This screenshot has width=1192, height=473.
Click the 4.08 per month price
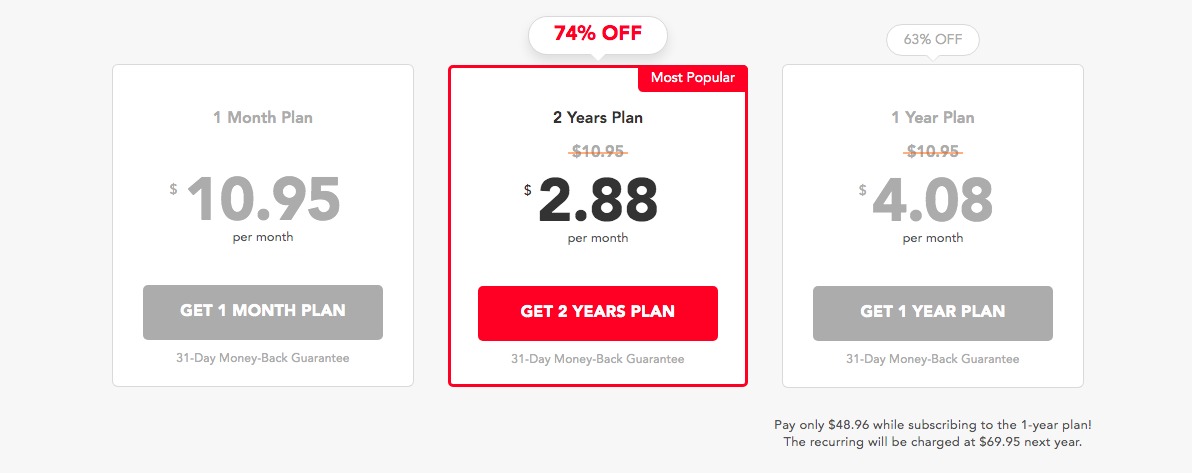[x=932, y=200]
